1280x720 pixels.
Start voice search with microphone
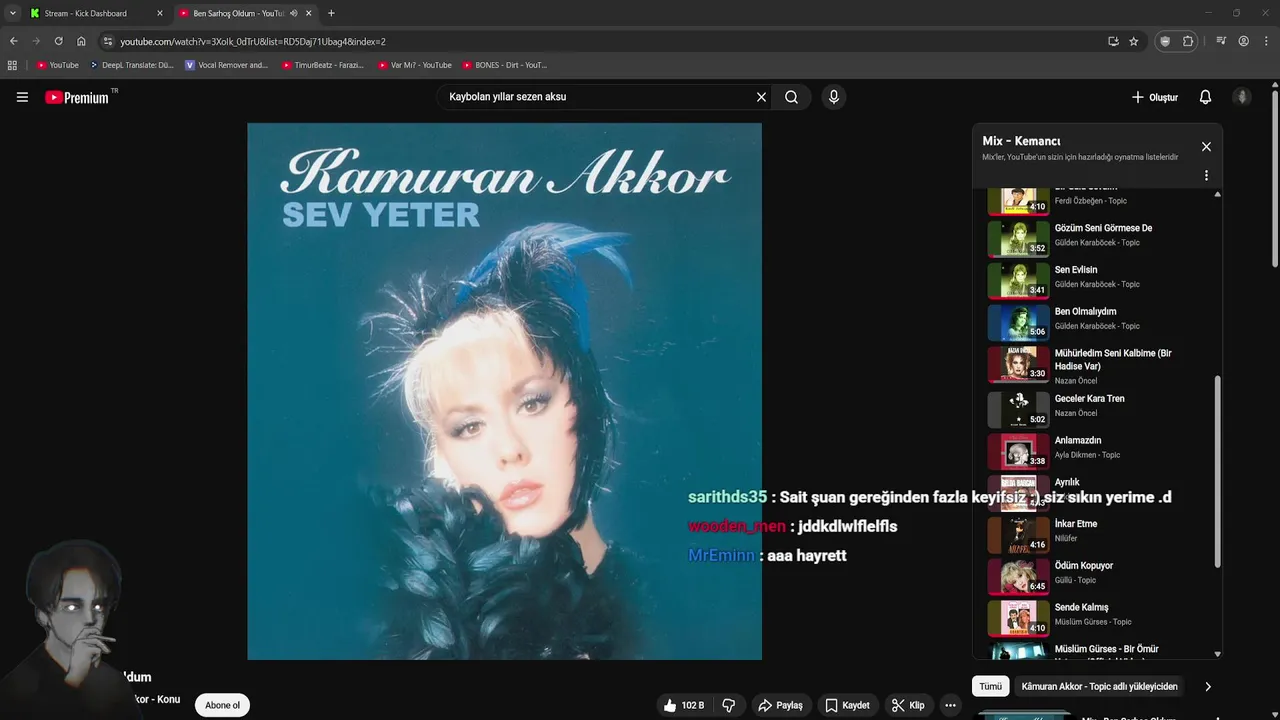coord(834,97)
